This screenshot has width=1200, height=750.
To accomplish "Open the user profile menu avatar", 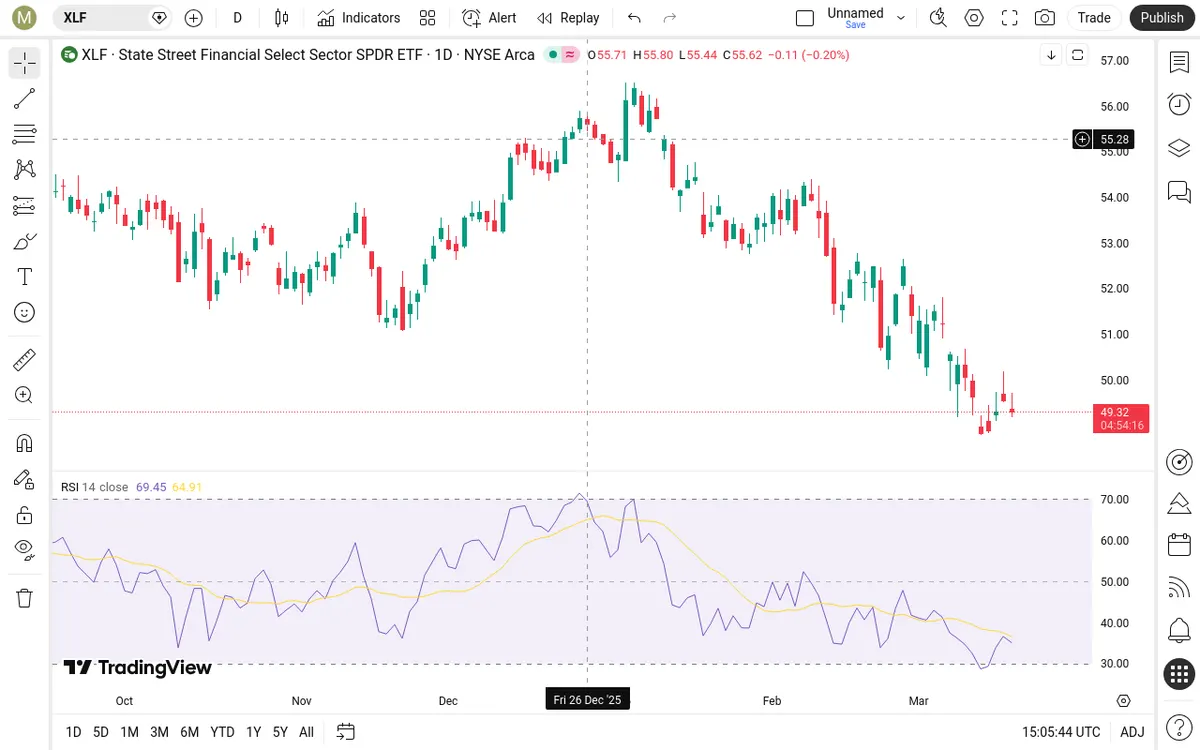I will tap(25, 17).
